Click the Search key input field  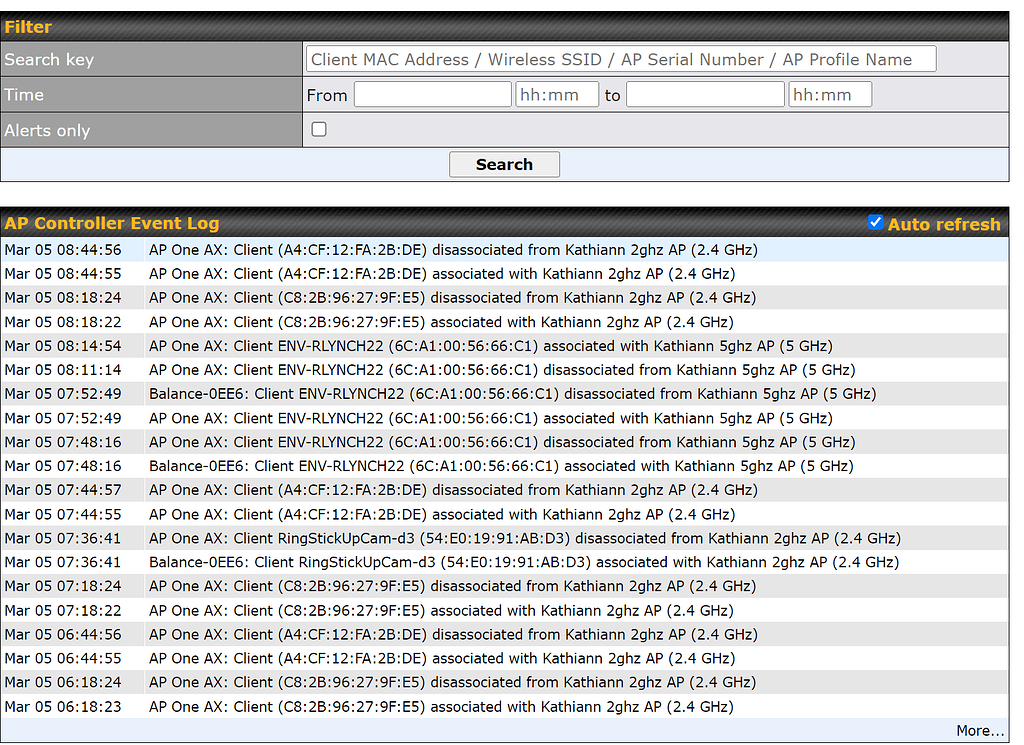click(620, 59)
